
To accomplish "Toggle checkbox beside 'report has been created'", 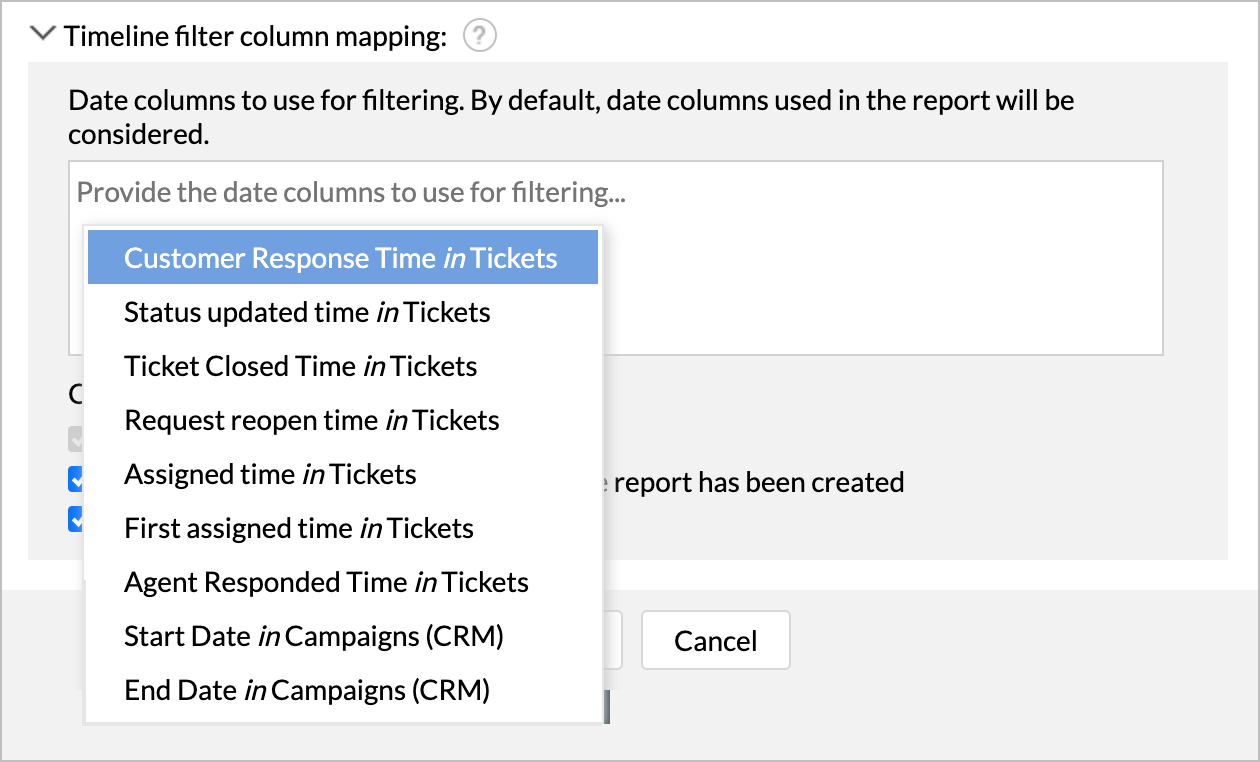I will [75, 480].
